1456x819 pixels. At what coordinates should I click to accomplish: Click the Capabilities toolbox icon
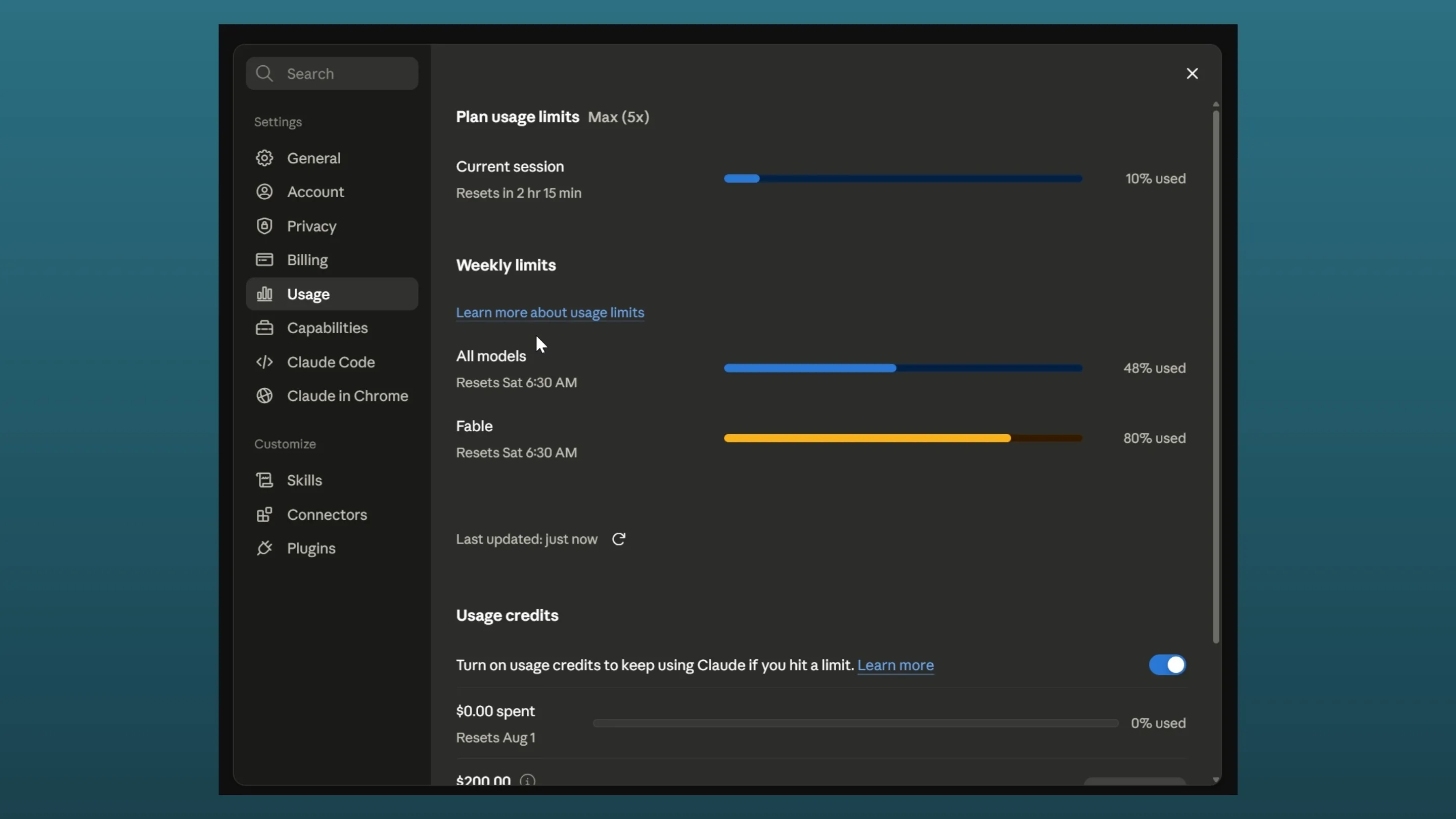264,328
